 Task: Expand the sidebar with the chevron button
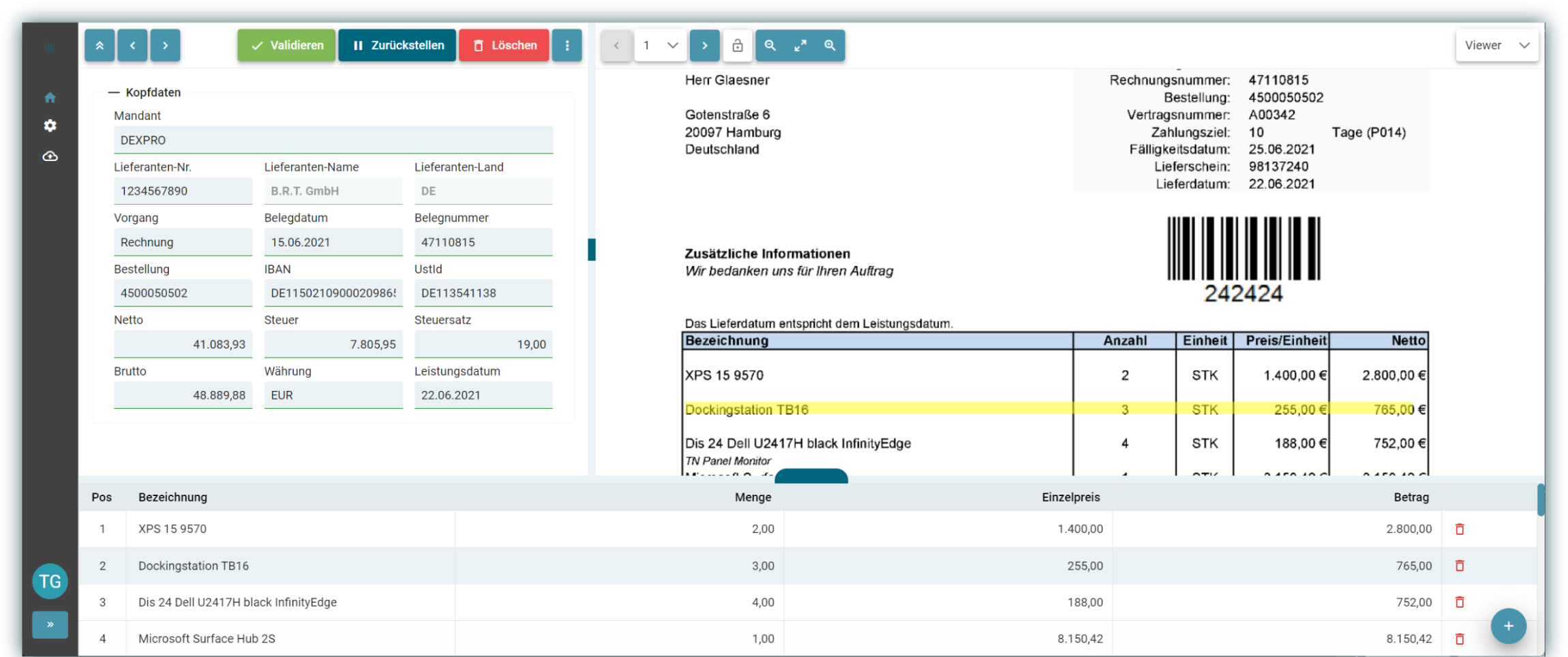click(50, 624)
